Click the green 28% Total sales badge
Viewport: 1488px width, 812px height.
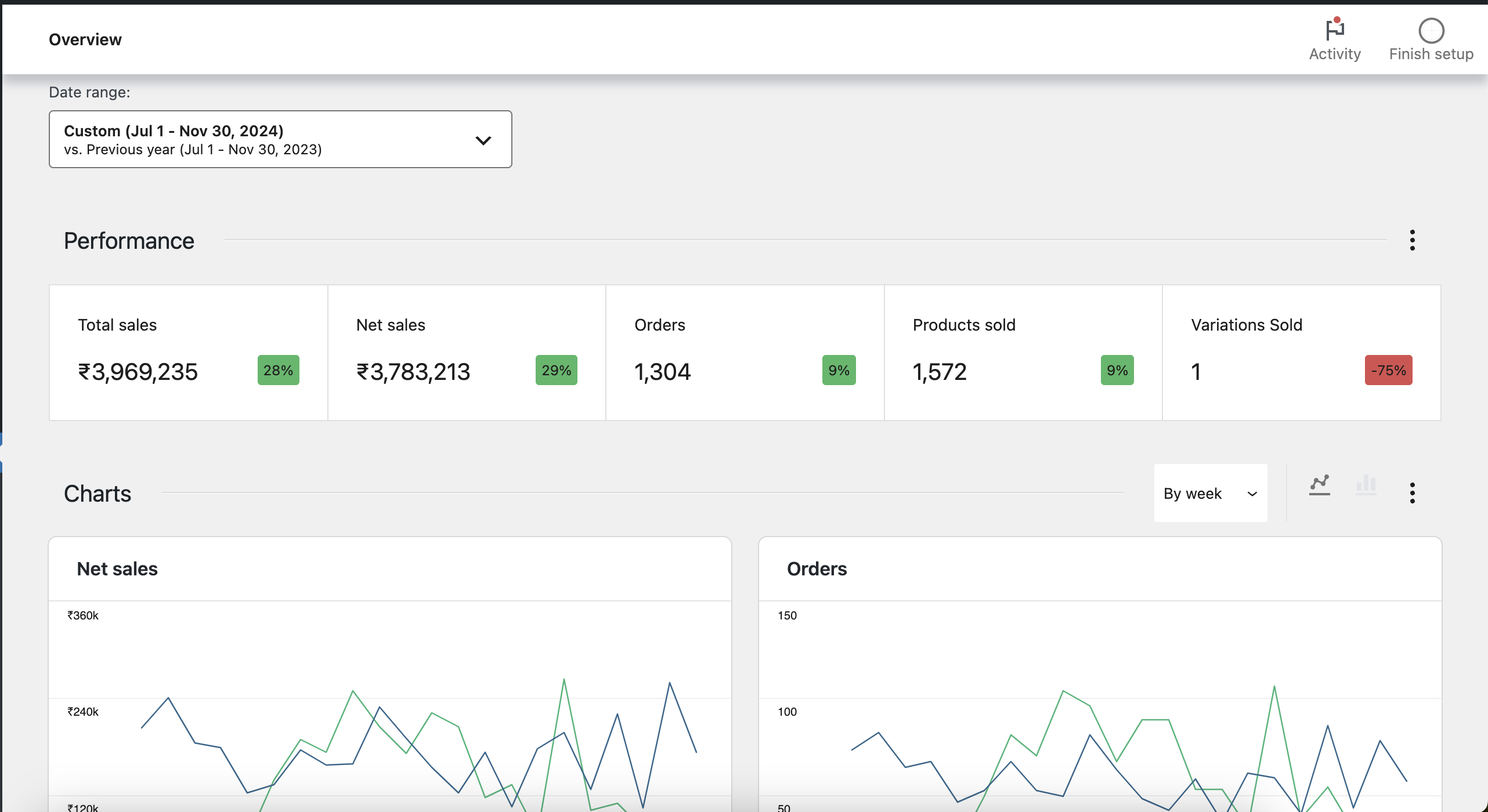tap(278, 371)
